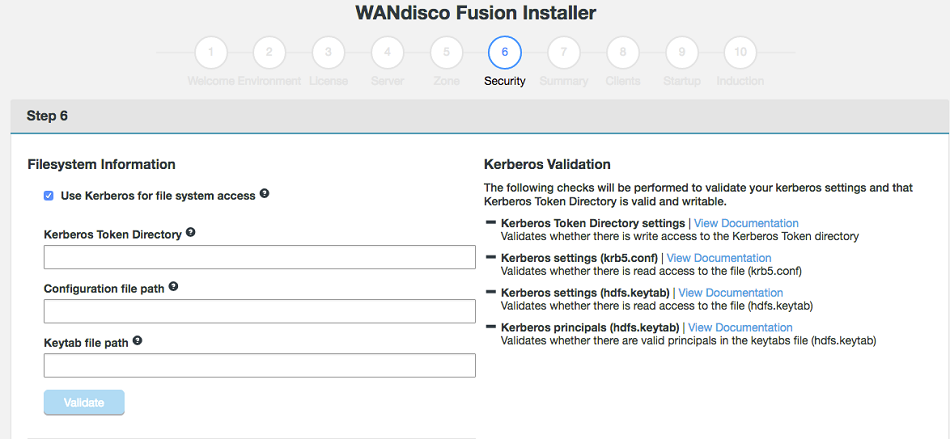Go to step 7 Summary
950x439 pixels.
coord(563,53)
